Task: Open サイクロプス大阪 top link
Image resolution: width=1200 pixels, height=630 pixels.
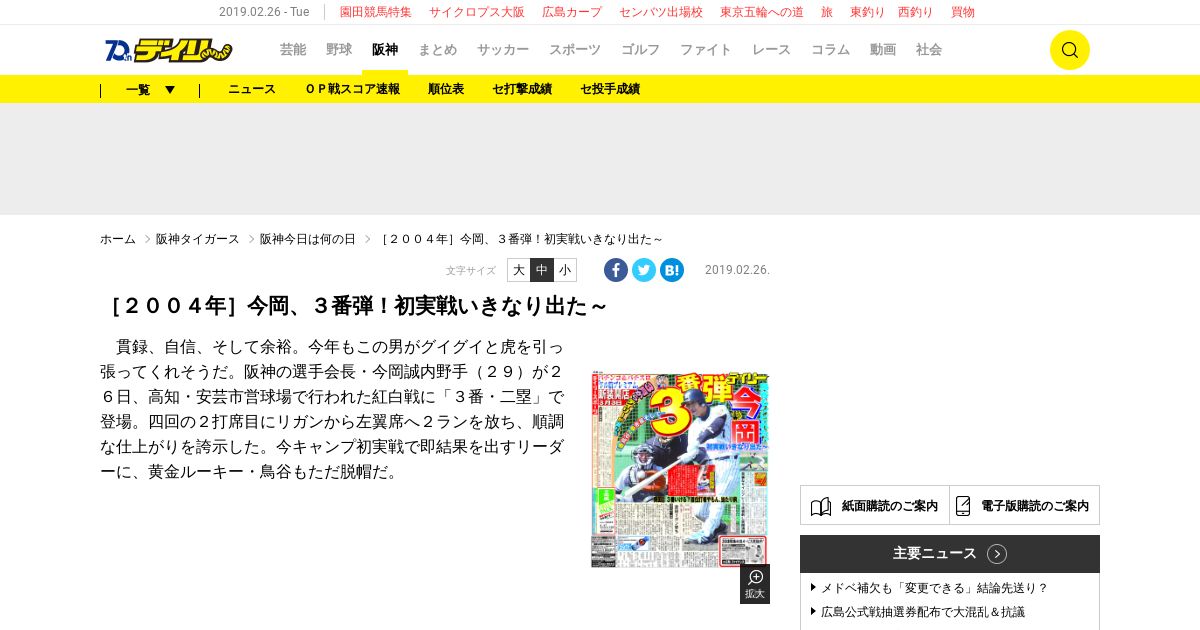Action: (477, 12)
